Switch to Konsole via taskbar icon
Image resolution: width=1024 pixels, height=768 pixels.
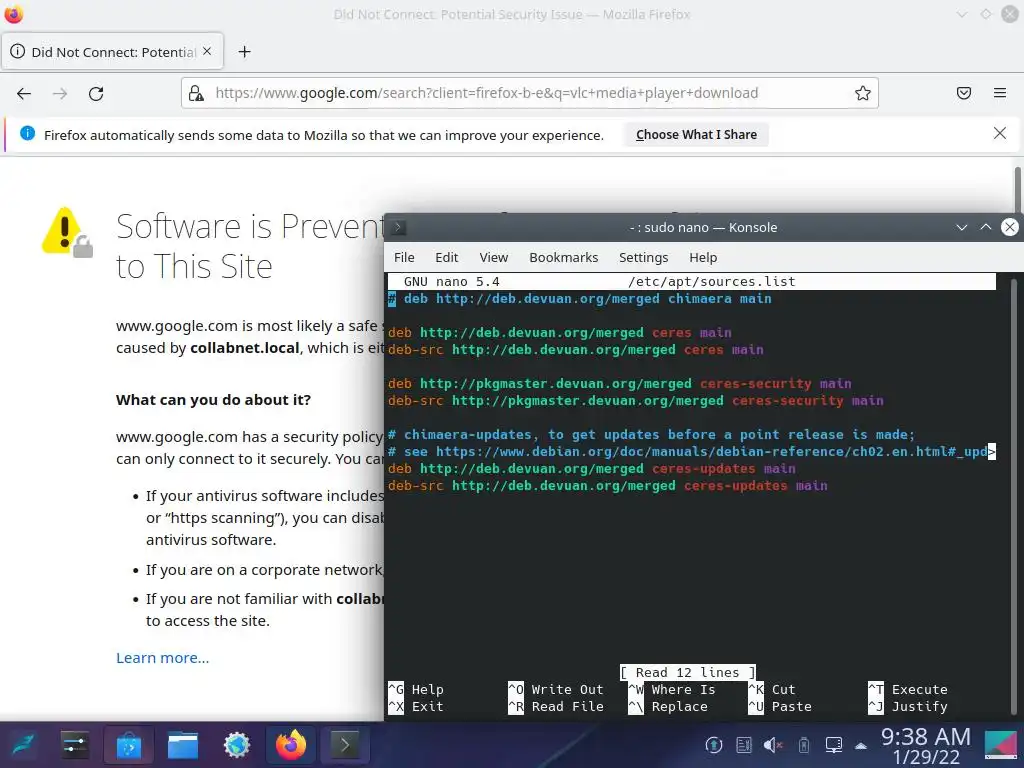pos(345,745)
